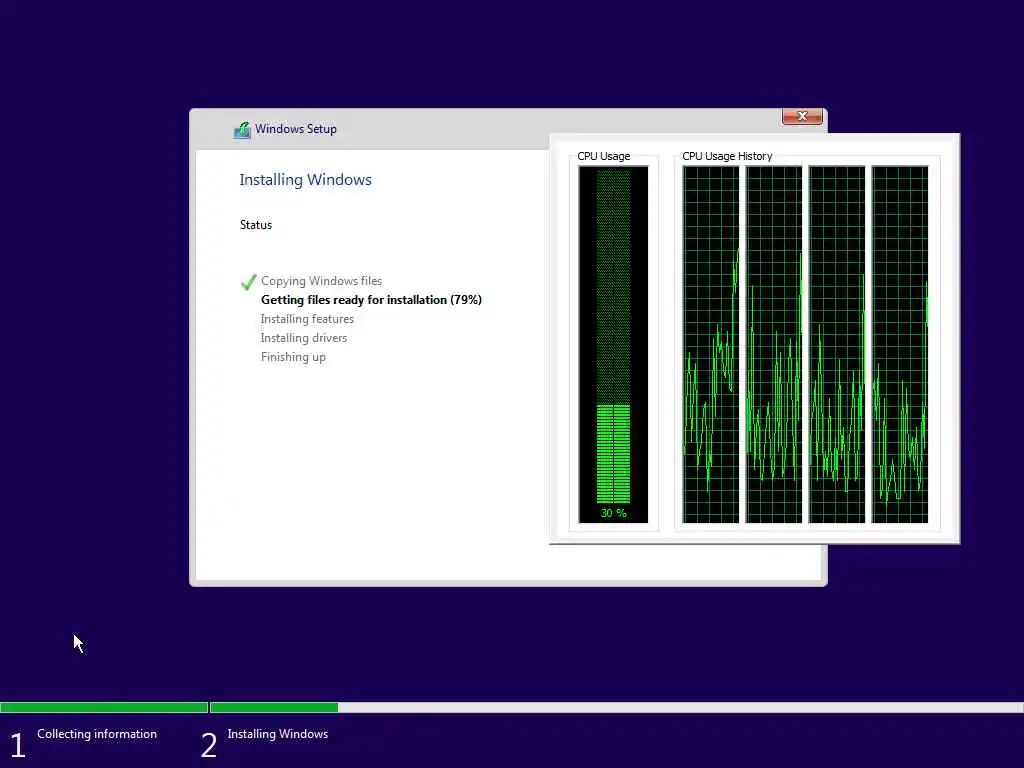The image size is (1024, 768).
Task: Click the 'CPU Usage' label
Action: tap(603, 156)
